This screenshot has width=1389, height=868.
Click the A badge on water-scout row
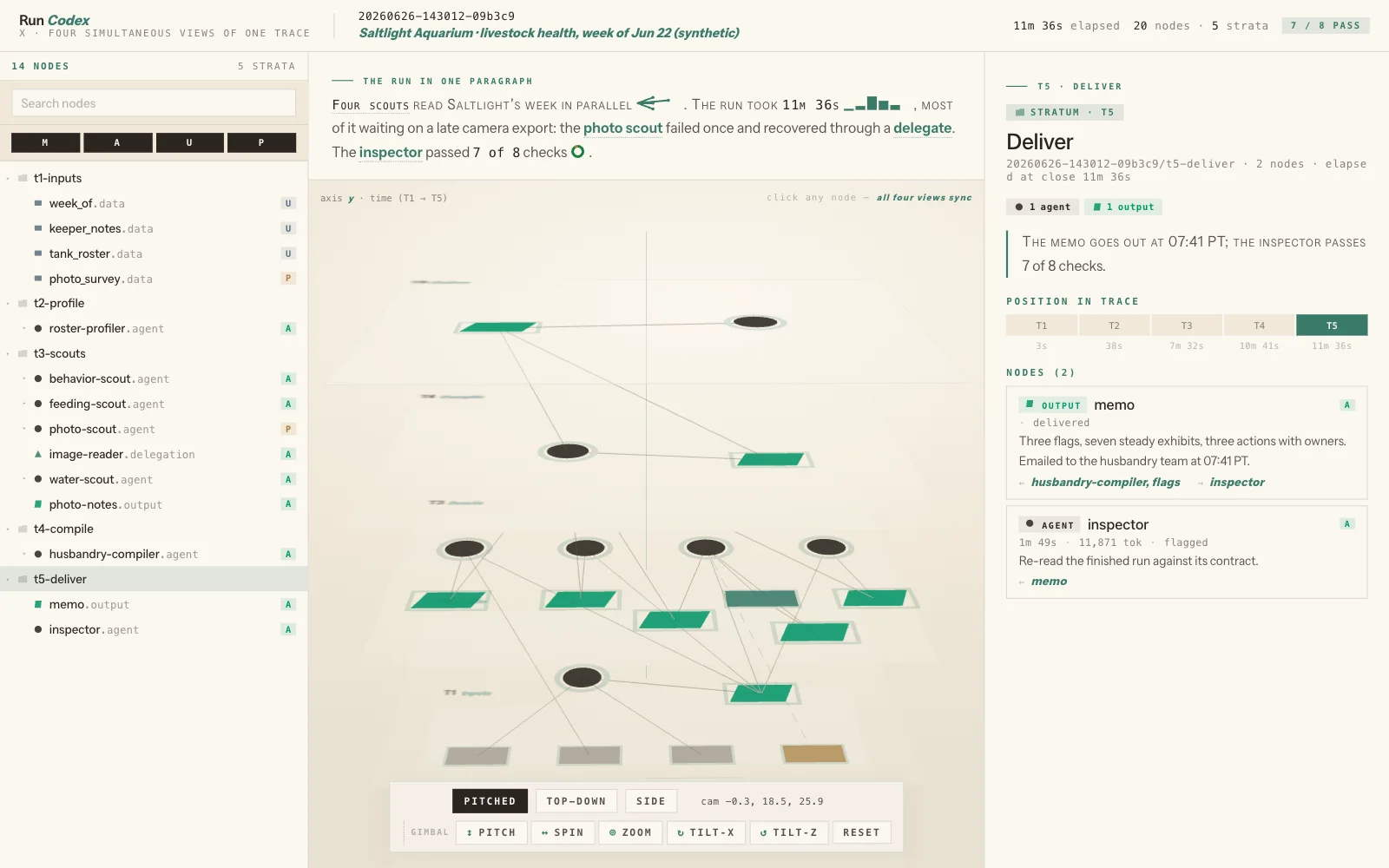288,479
